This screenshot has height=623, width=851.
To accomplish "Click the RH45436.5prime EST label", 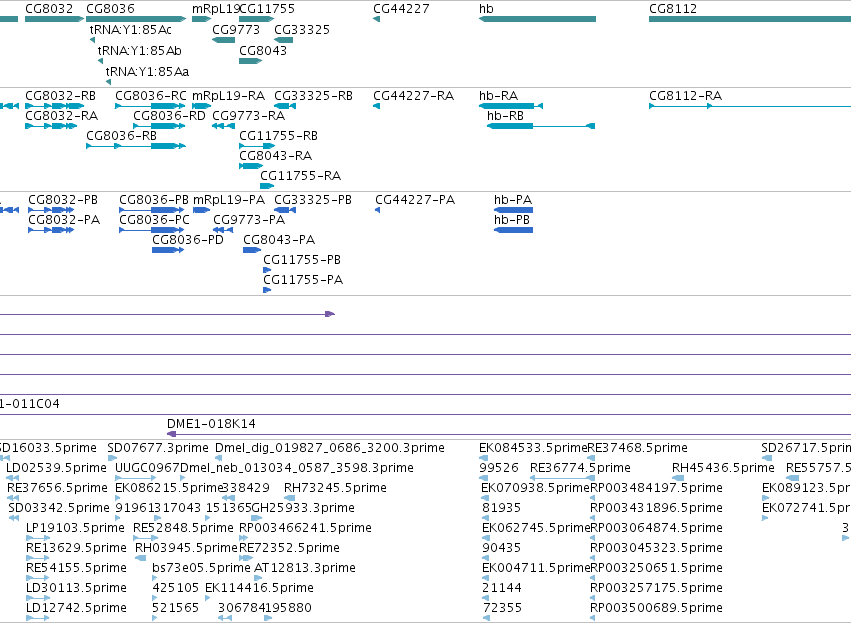I will pyautogui.click(x=723, y=468).
